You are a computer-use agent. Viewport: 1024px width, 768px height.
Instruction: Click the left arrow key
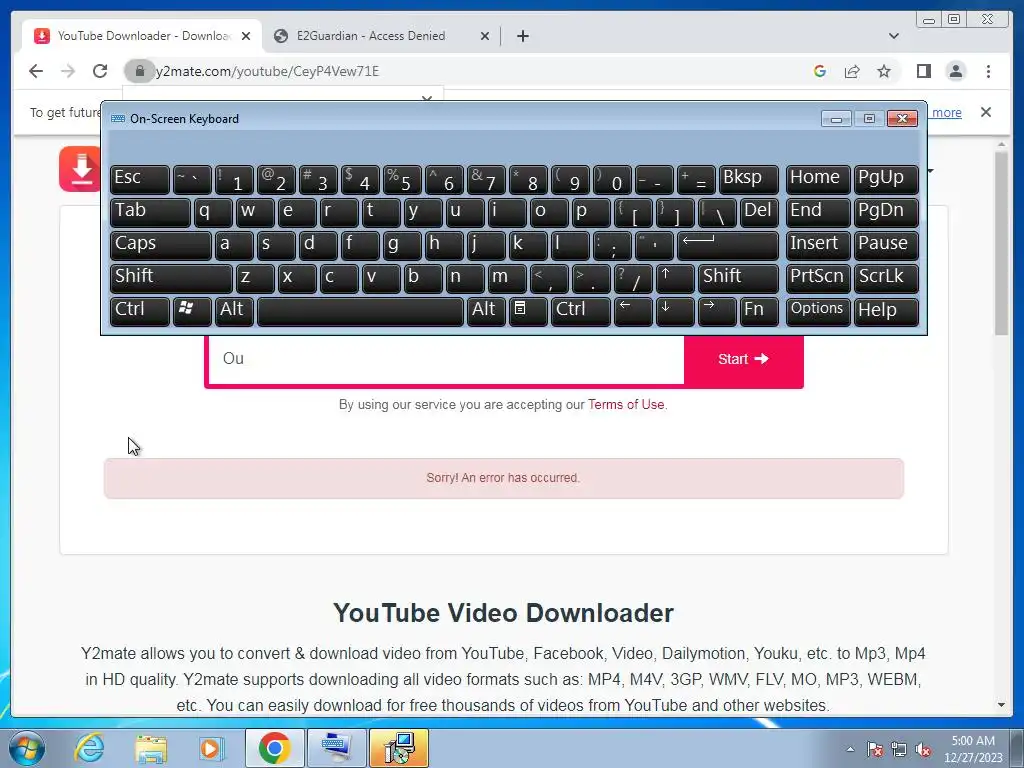tap(633, 311)
